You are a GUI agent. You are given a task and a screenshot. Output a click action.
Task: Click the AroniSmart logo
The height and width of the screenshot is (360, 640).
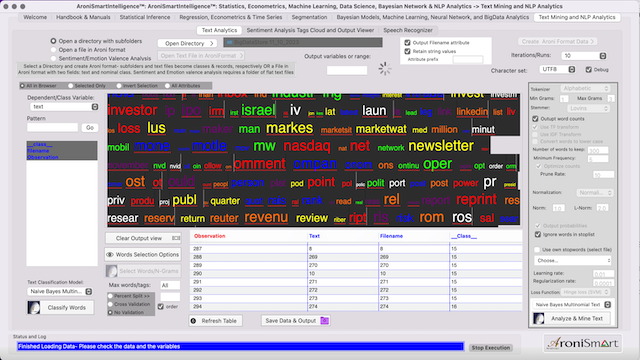tap(583, 343)
